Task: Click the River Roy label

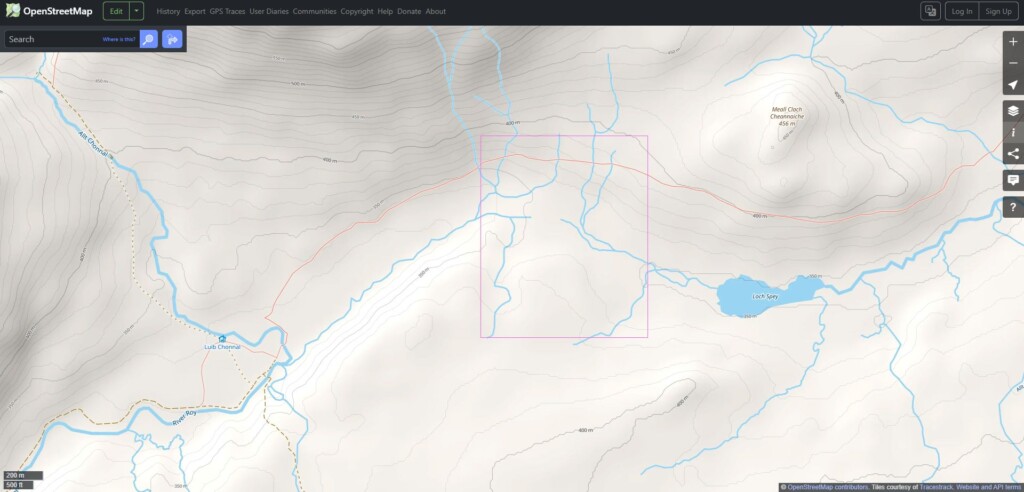Action: click(185, 418)
